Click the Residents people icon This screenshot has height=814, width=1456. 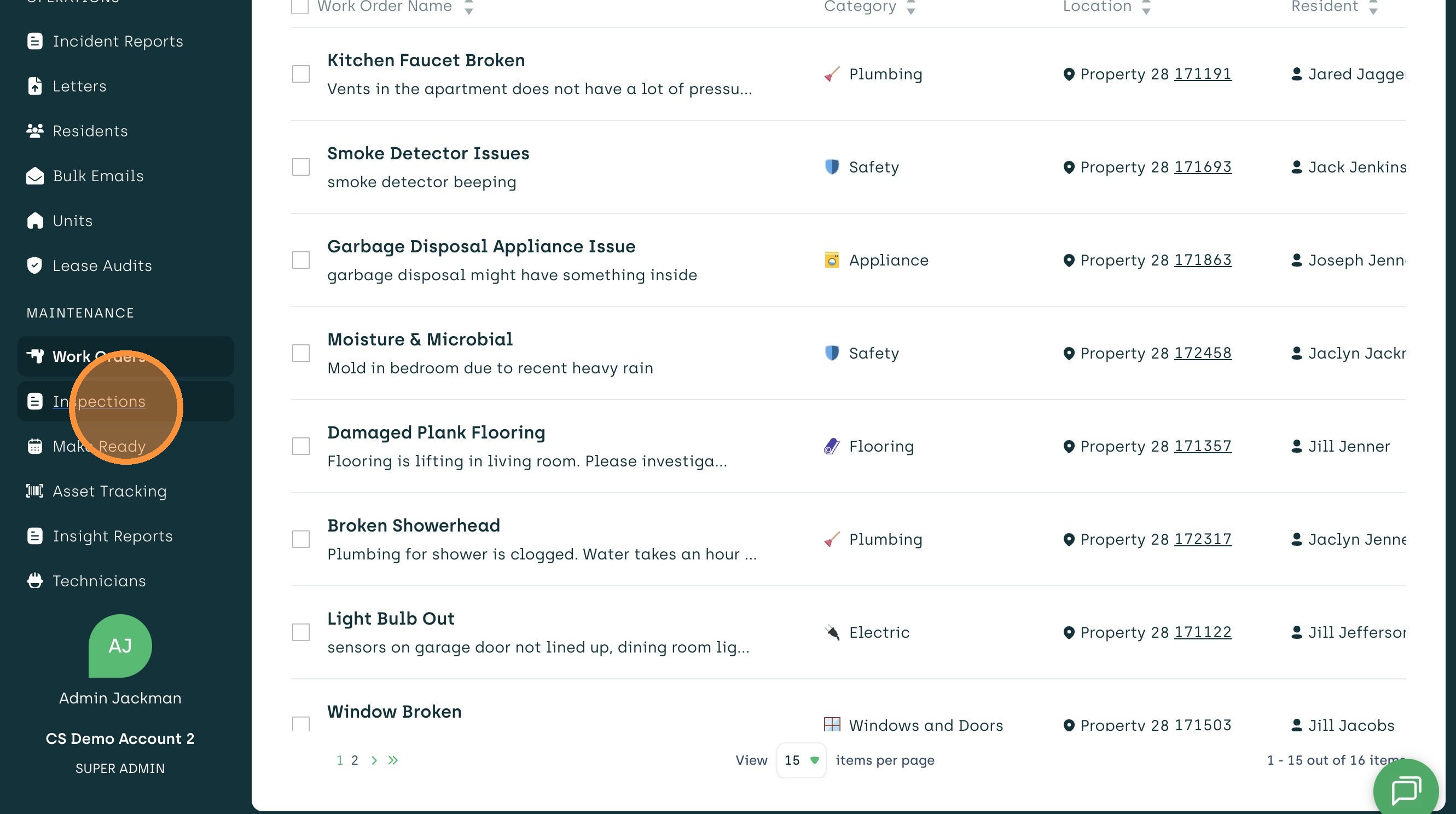pos(35,131)
